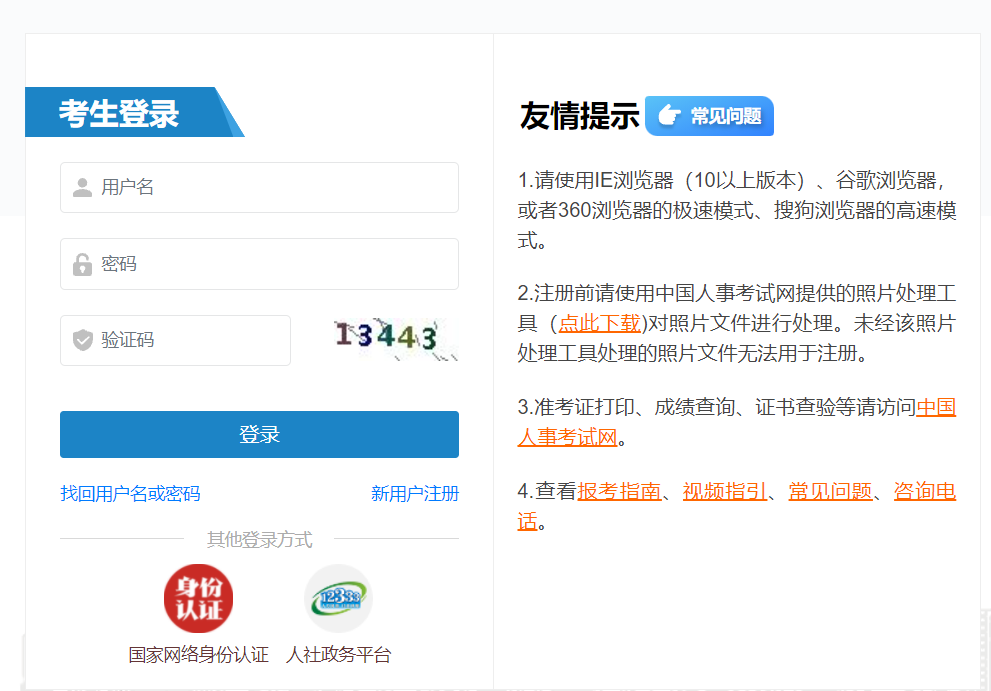The image size is (991, 691).
Task: Focus the 验证码 verification code input
Action: tap(190, 341)
